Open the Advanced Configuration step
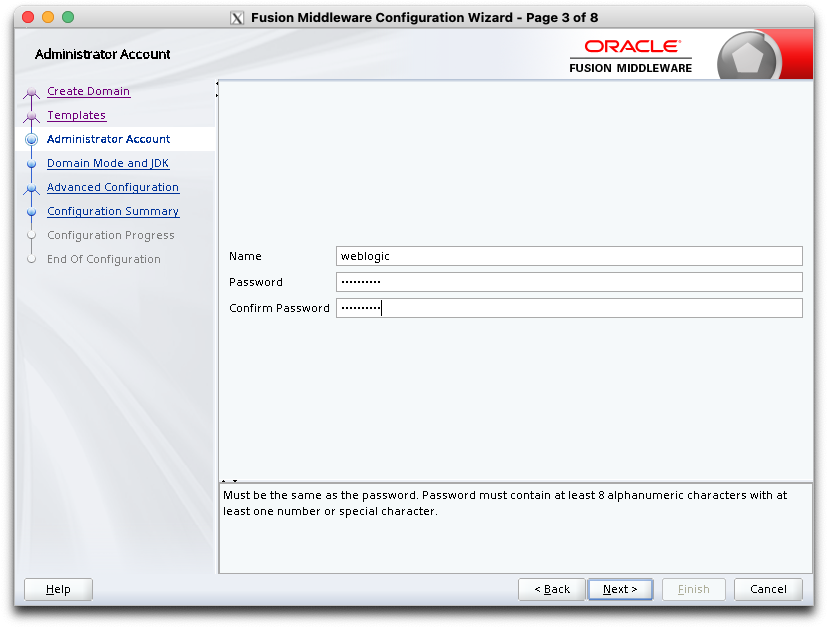The width and height of the screenshot is (828, 628). pos(112,187)
